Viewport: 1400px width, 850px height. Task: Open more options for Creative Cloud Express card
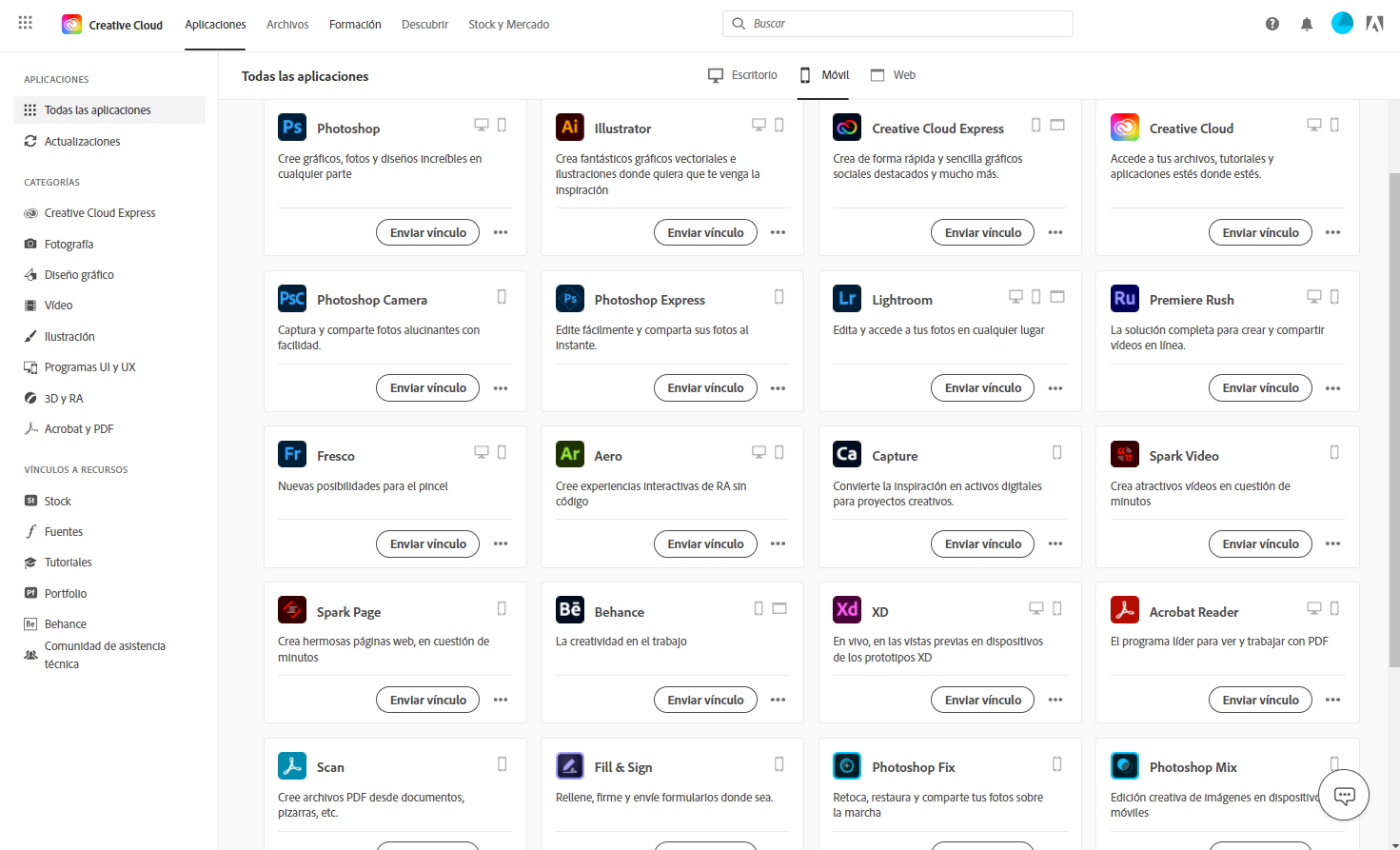pyautogui.click(x=1055, y=232)
